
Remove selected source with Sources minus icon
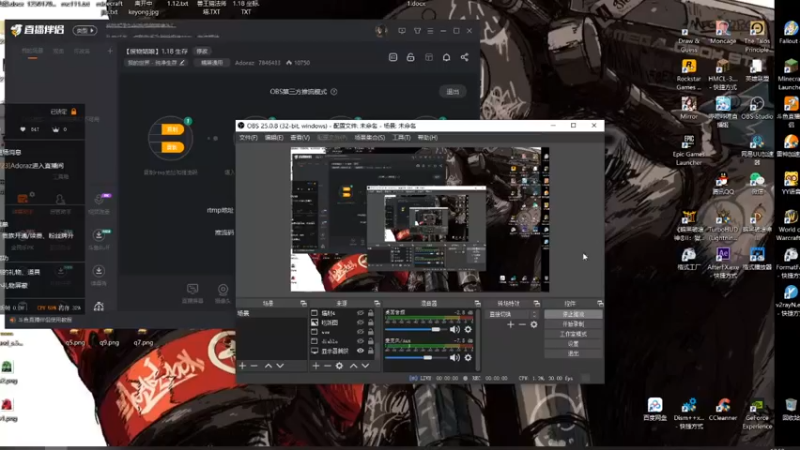[328, 366]
